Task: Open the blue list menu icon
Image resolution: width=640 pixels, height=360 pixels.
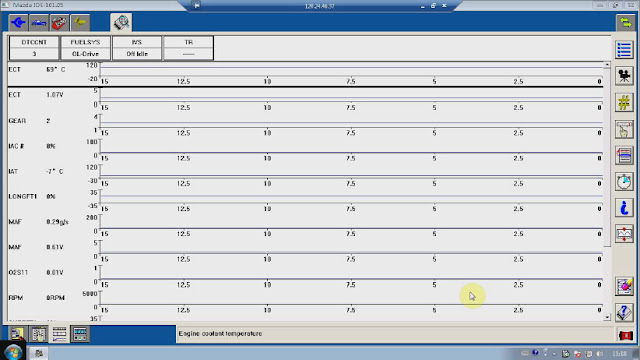Action: 624,50
